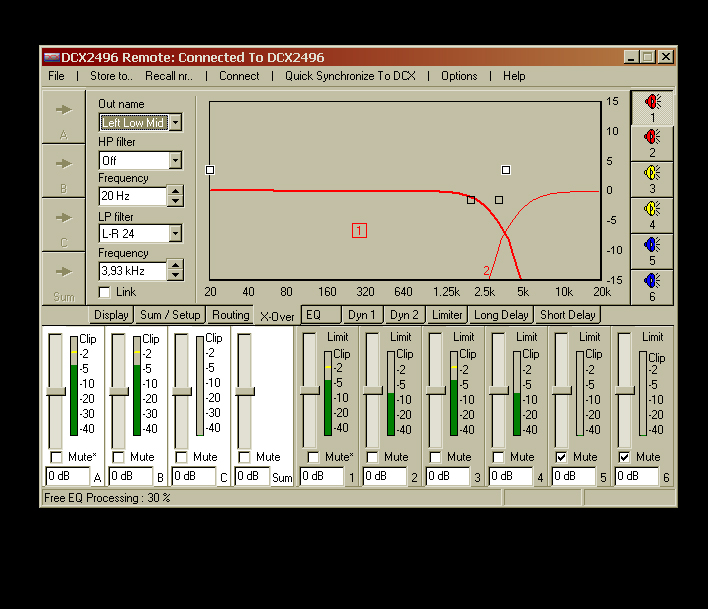Click the DCX2496 title bar app icon
Screen dimensions: 708x609
(51, 57)
